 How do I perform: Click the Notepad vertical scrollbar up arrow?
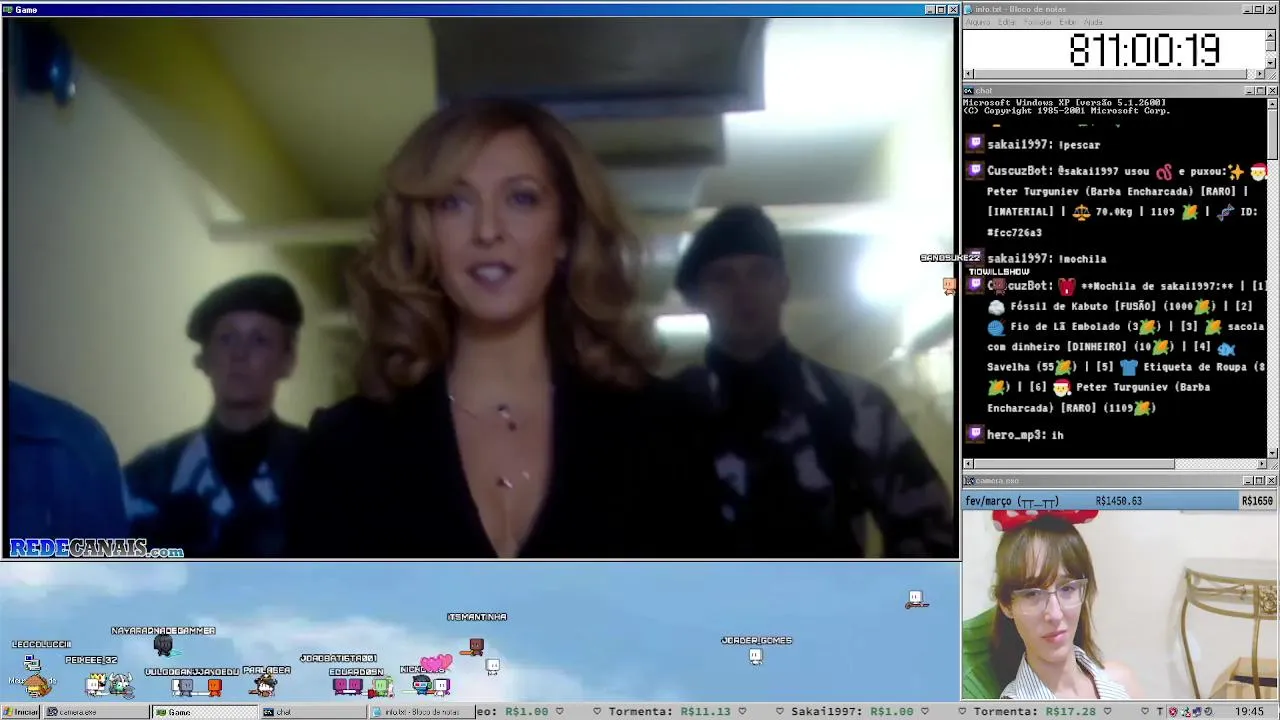click(1271, 35)
